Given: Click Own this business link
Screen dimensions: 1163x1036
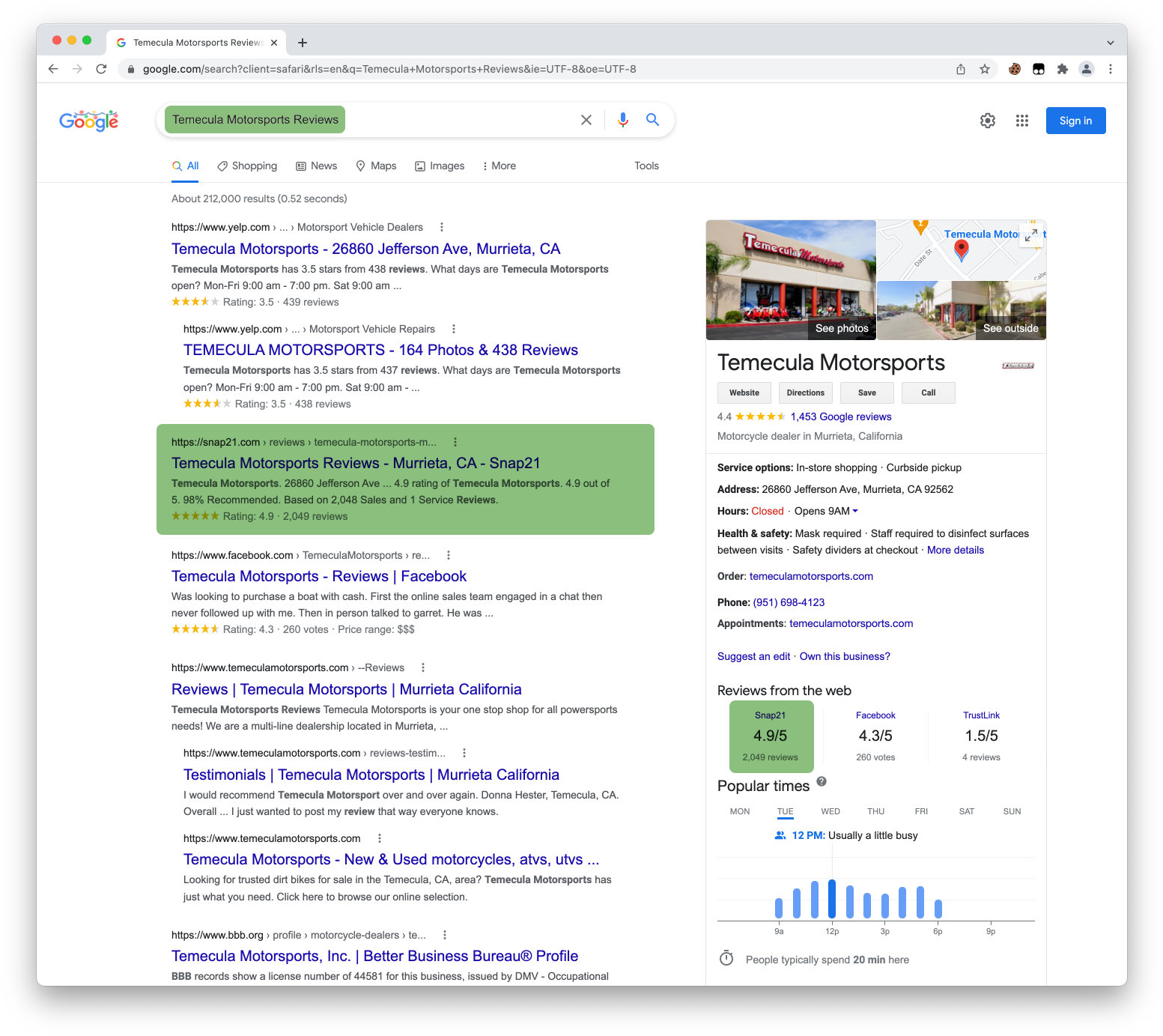Looking at the screenshot, I should (845, 656).
